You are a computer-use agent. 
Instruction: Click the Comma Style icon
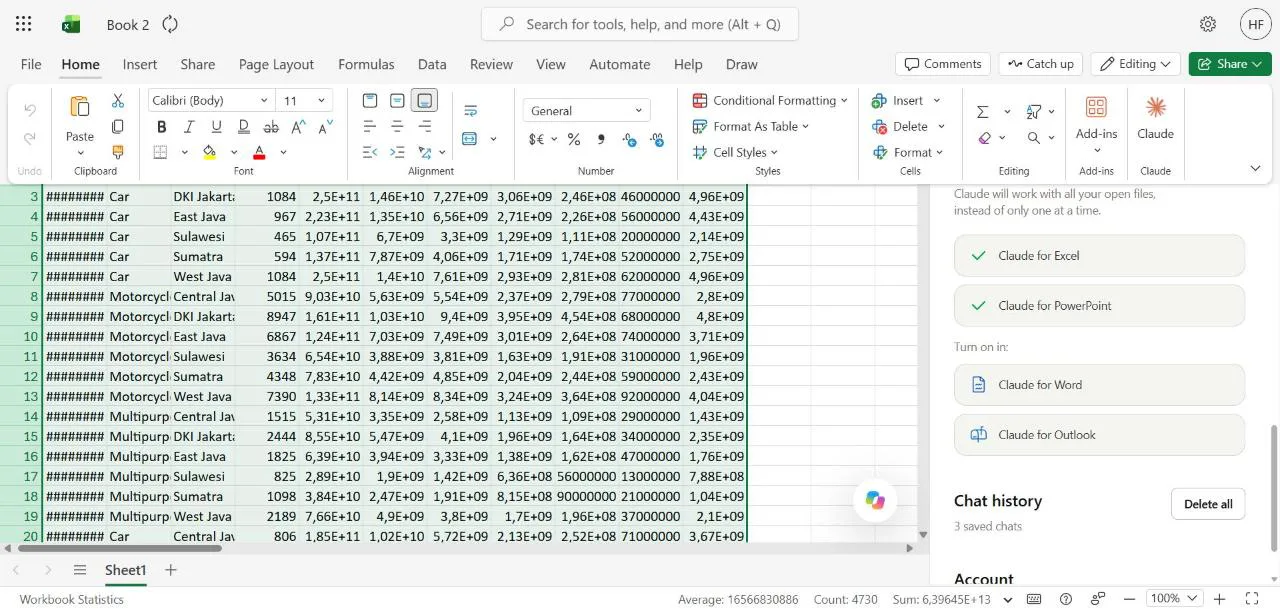coord(601,140)
